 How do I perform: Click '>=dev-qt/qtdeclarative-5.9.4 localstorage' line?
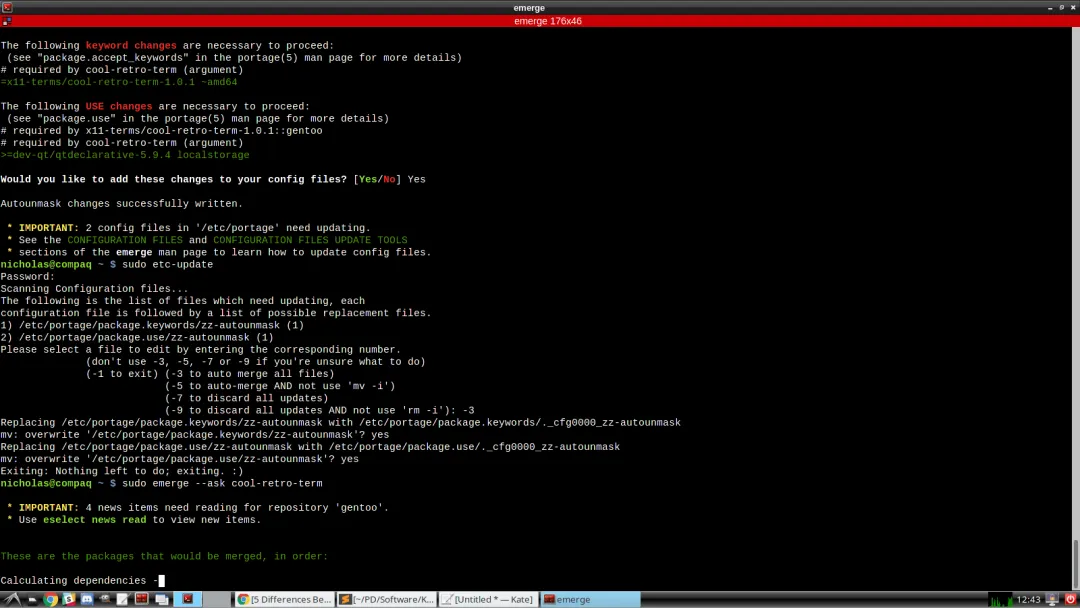125,155
